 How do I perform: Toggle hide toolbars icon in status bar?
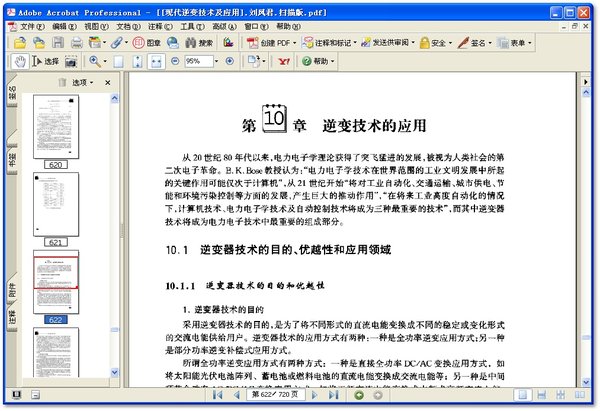click(x=35, y=395)
